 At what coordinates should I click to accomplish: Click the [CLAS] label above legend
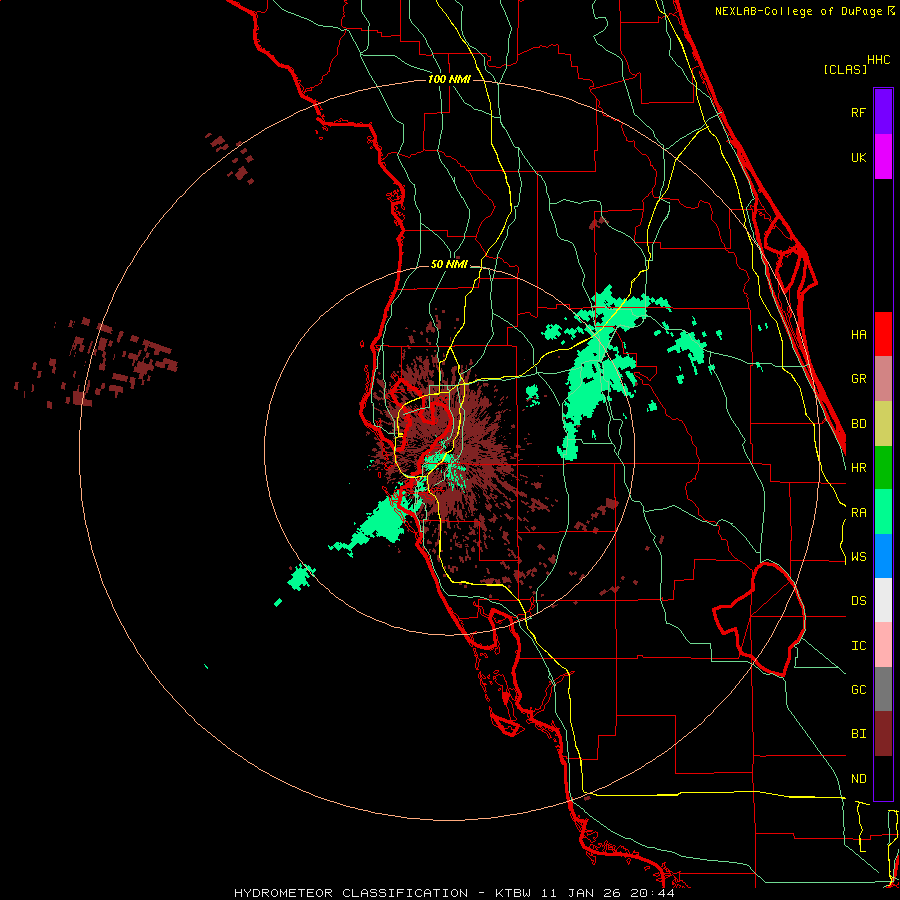(845, 69)
